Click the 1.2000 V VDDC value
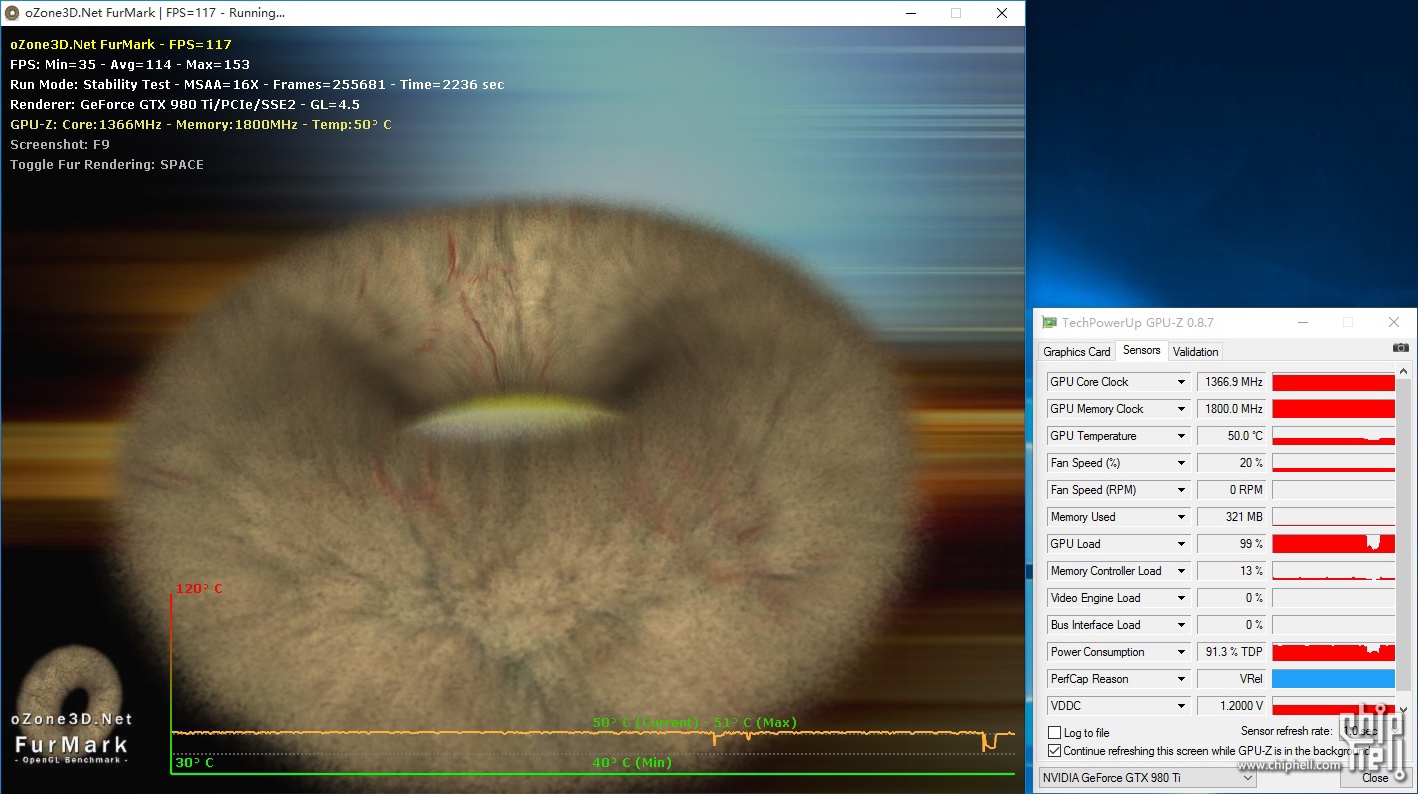The image size is (1418, 794). [x=1232, y=706]
